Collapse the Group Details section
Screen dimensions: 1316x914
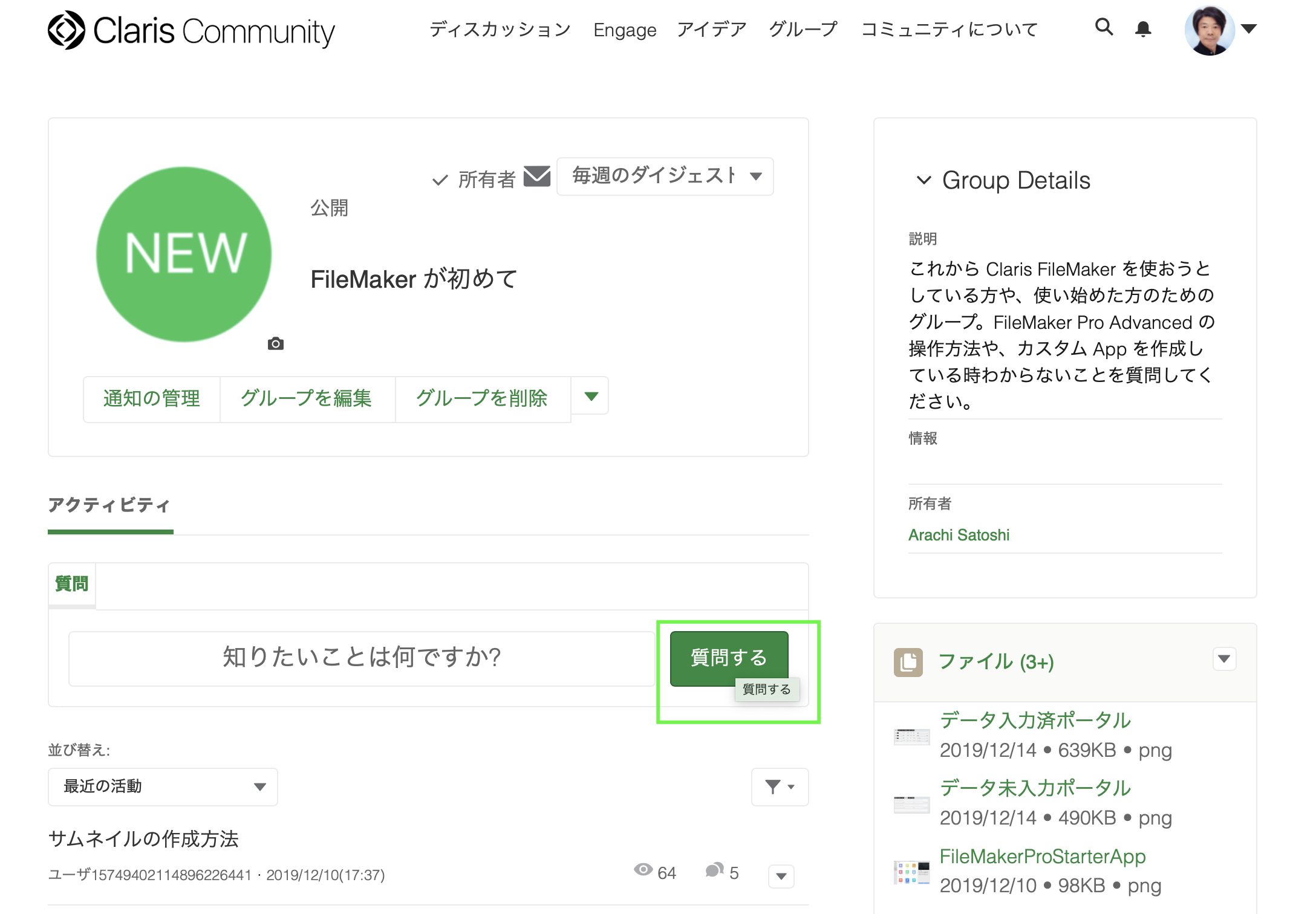923,180
